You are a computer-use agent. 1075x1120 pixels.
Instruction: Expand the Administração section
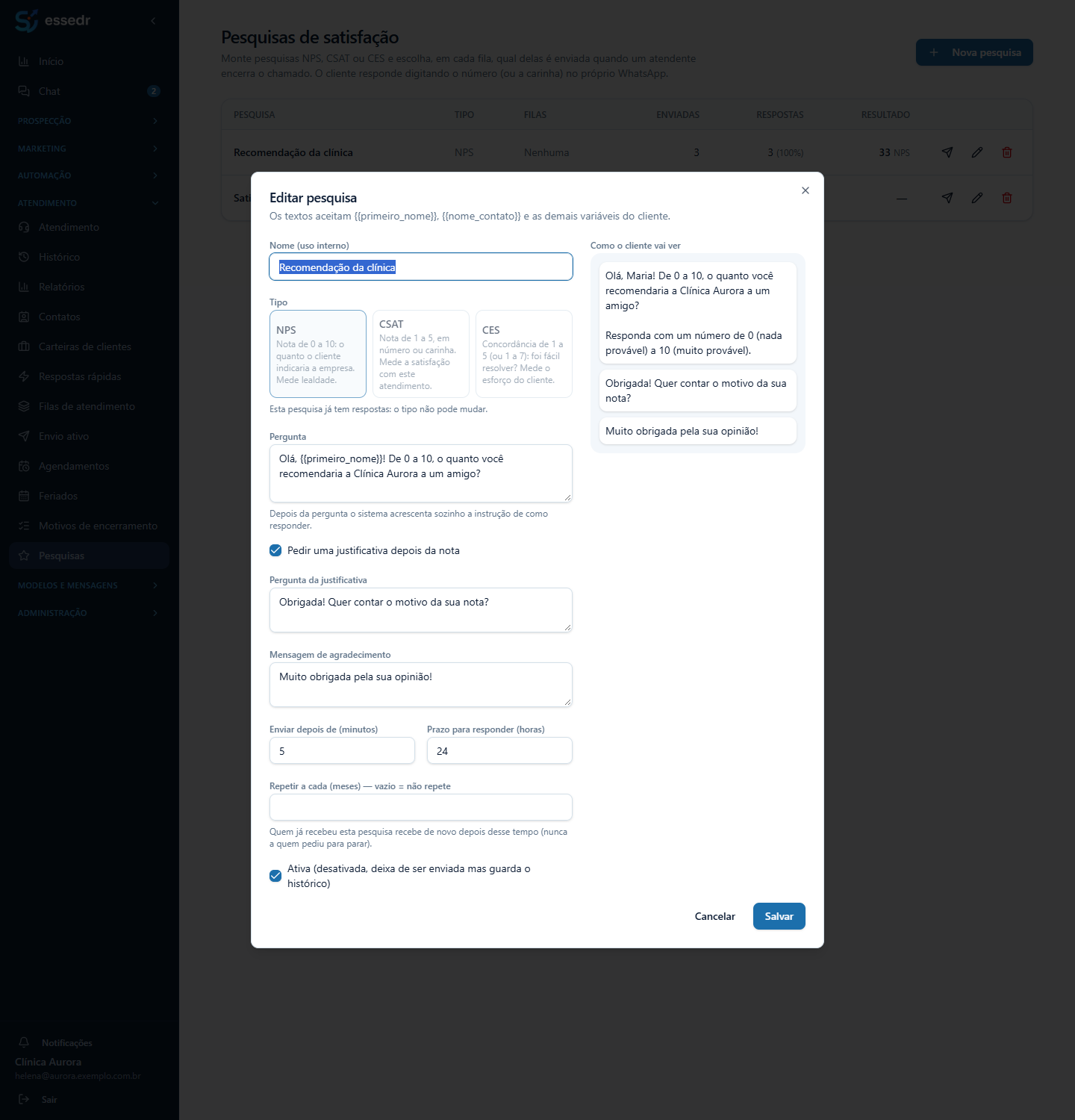tap(90, 613)
